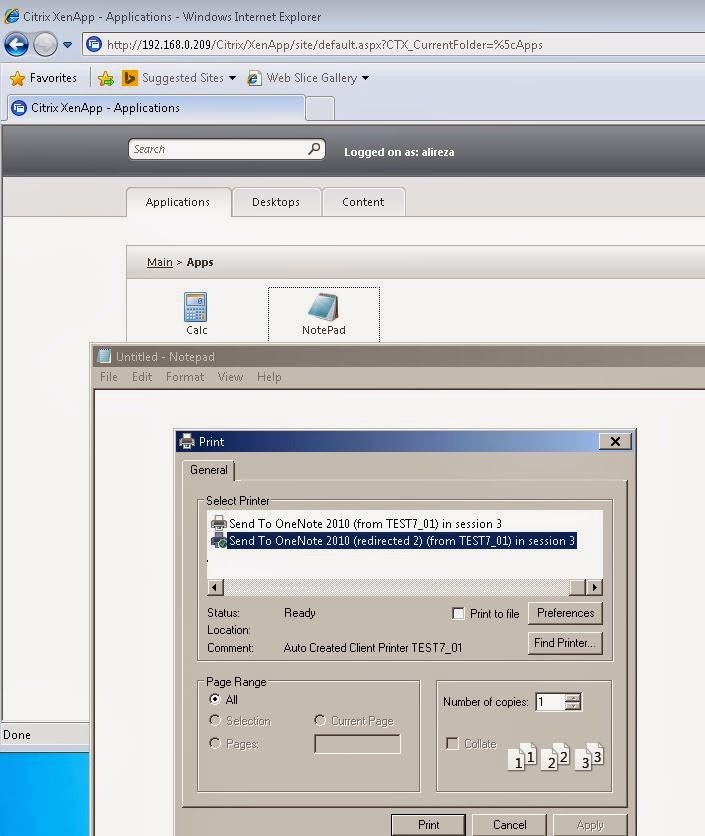
Task: Click the Pages range text field
Action: [x=357, y=744]
